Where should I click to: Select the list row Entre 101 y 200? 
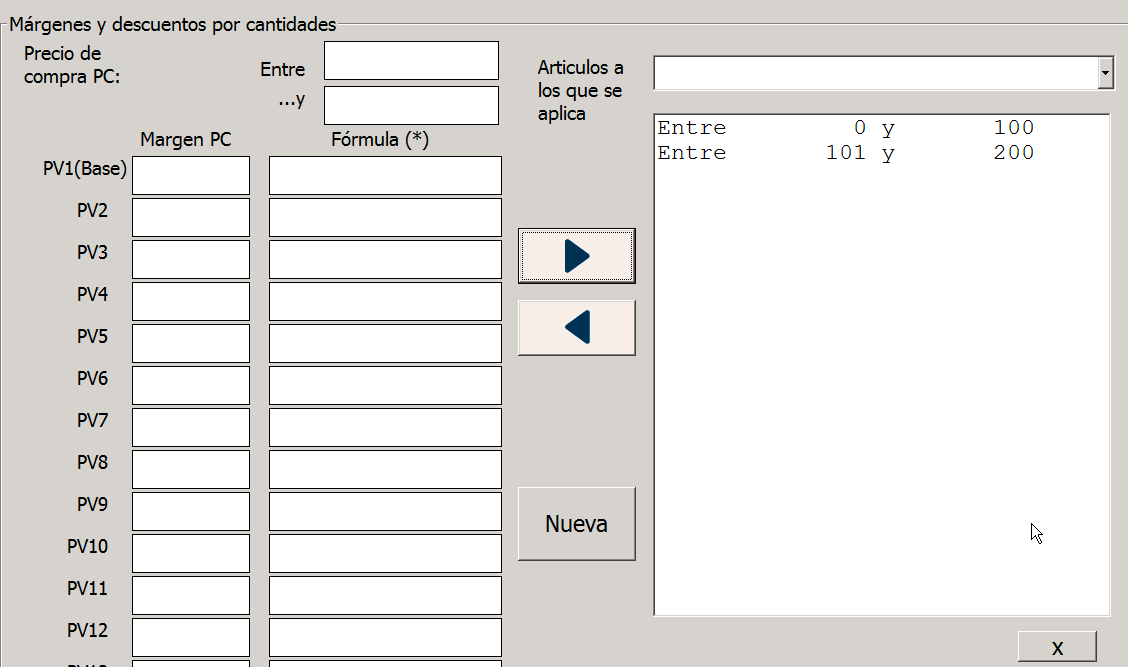pos(845,153)
